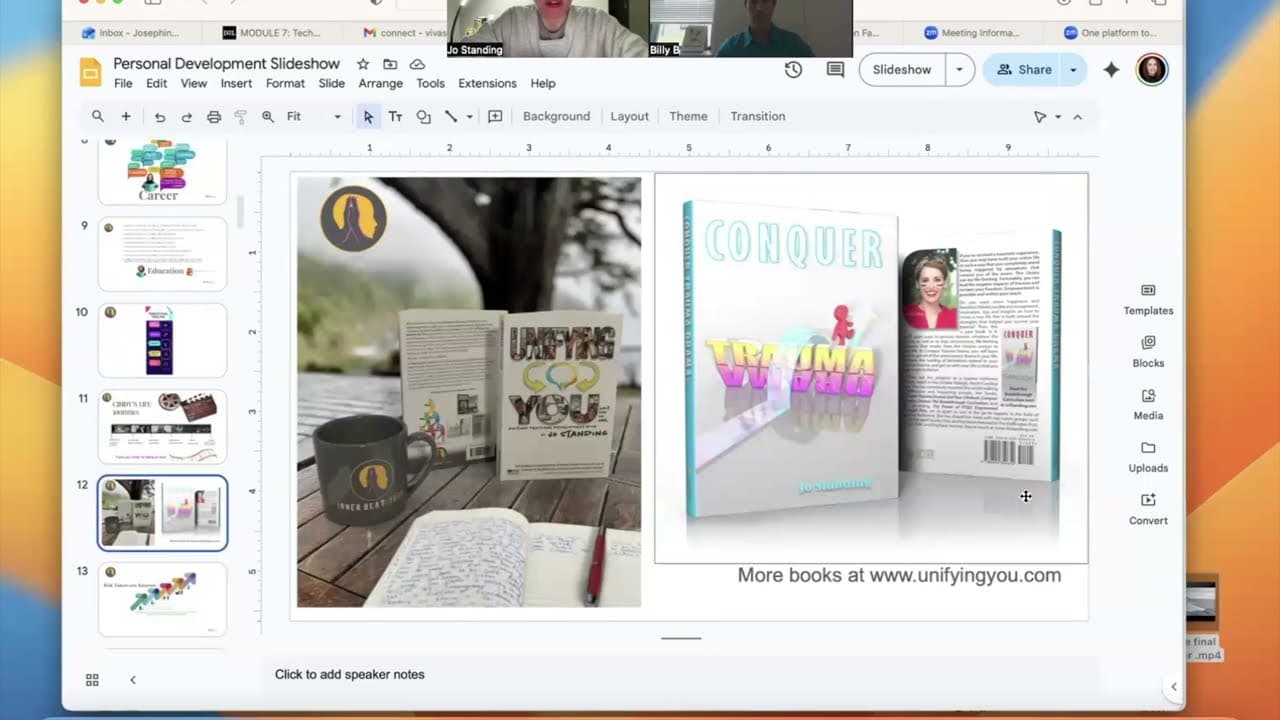Check the cloud document status icon
Viewport: 1280px width, 720px height.
click(x=417, y=64)
